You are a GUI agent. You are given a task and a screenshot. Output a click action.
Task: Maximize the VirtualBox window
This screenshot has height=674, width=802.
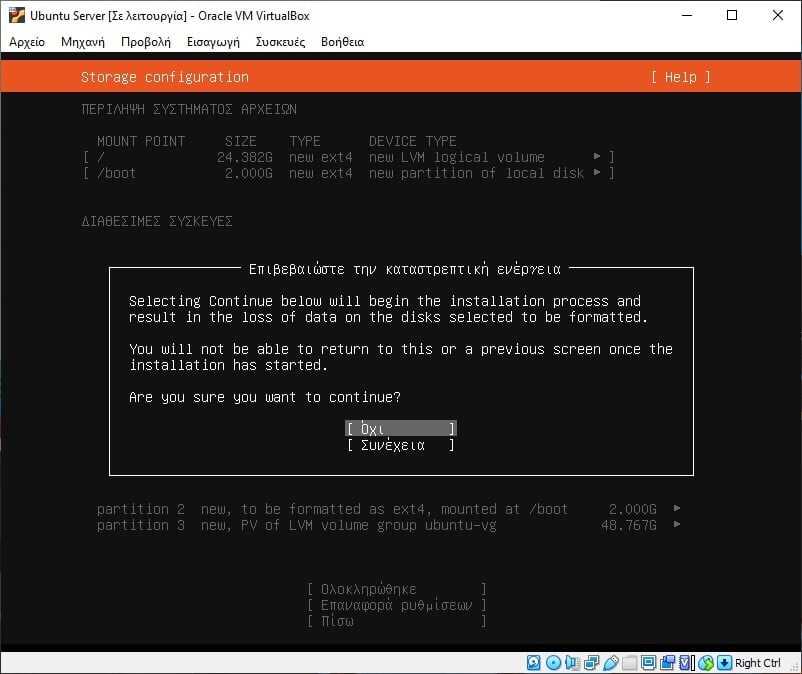point(732,15)
